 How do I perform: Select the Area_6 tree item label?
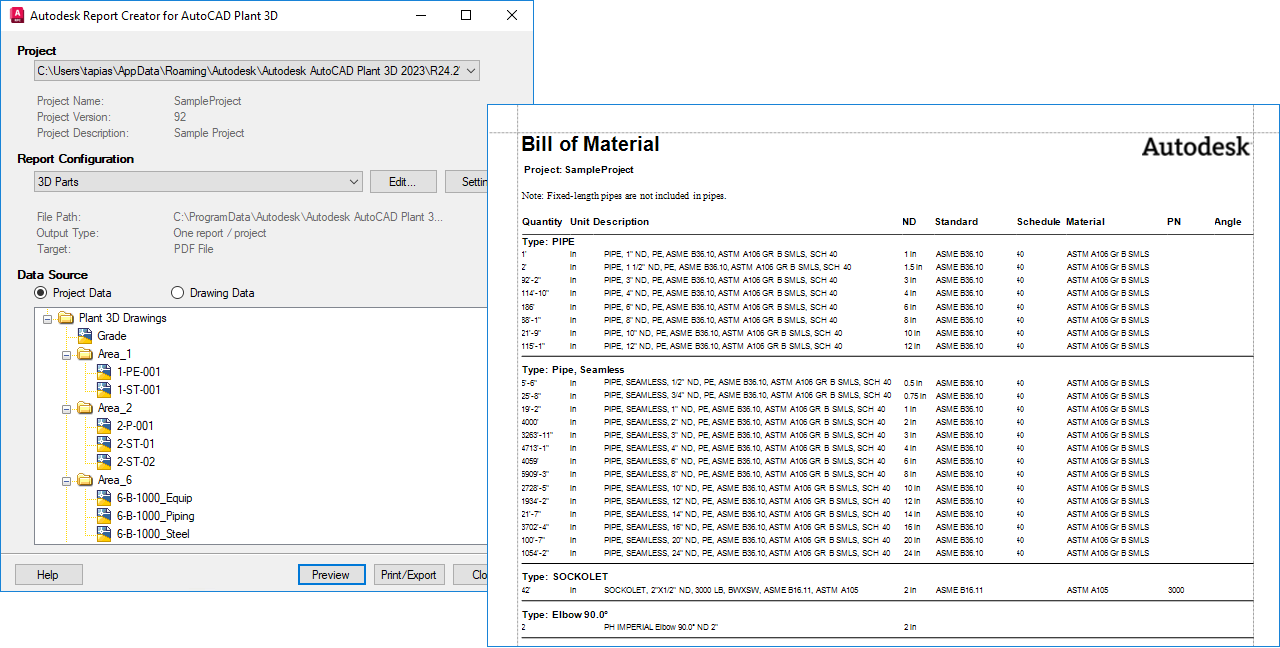(x=115, y=480)
